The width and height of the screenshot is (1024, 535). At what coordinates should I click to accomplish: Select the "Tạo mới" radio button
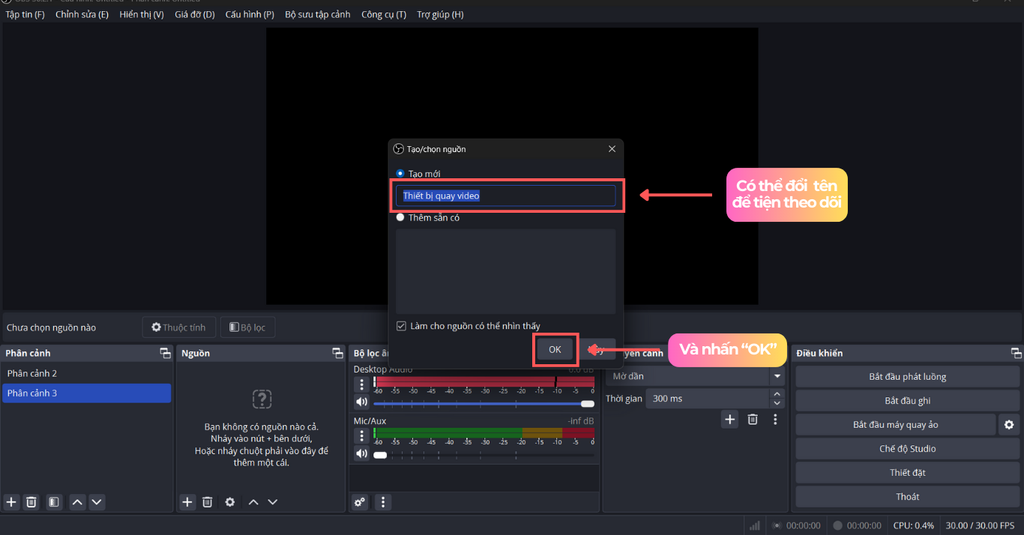point(400,174)
